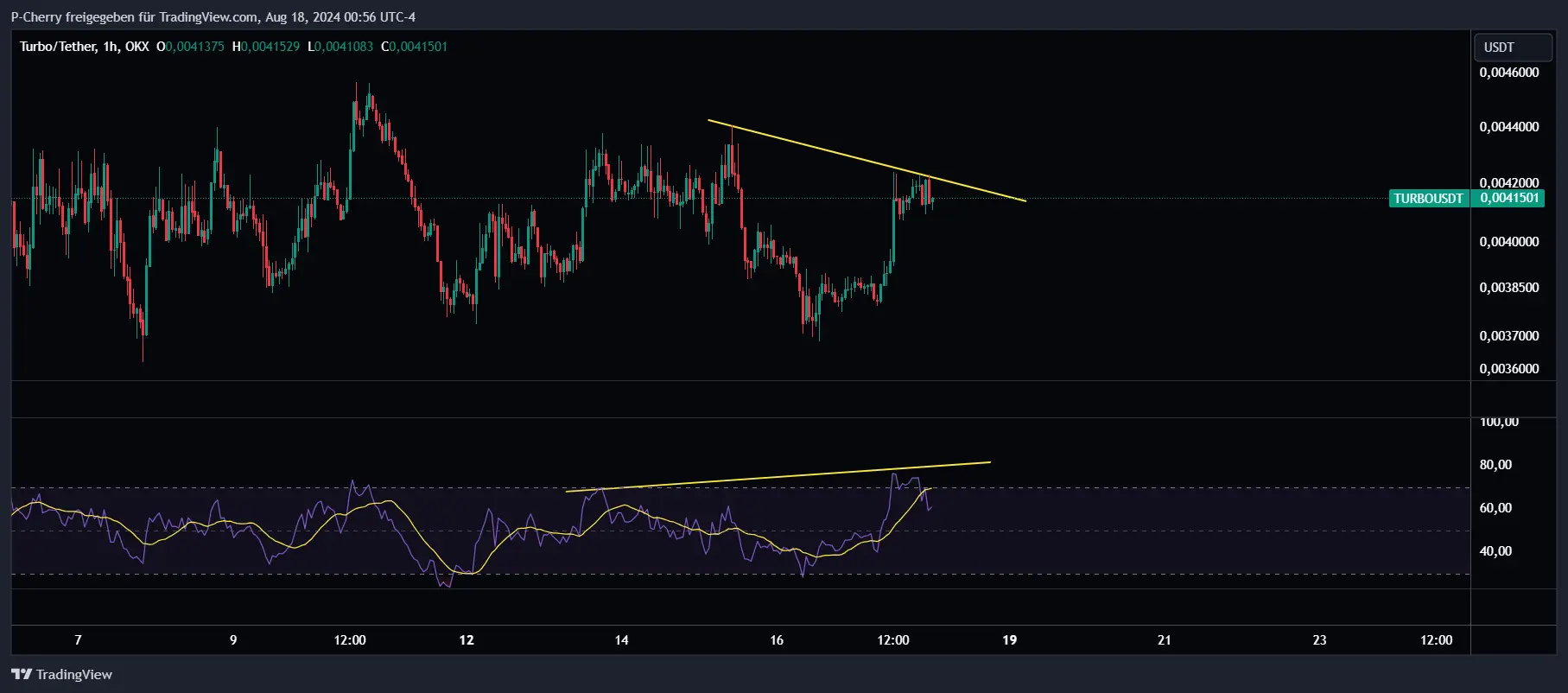Click date label 19 on time axis
Screen dimensions: 1568x693
1009,640
